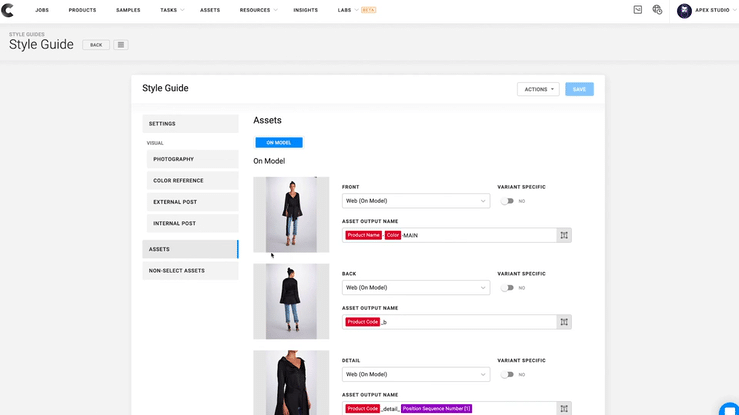Click token picker icon for Detail output name
Viewport: 739px width, 415px height.
click(x=564, y=408)
